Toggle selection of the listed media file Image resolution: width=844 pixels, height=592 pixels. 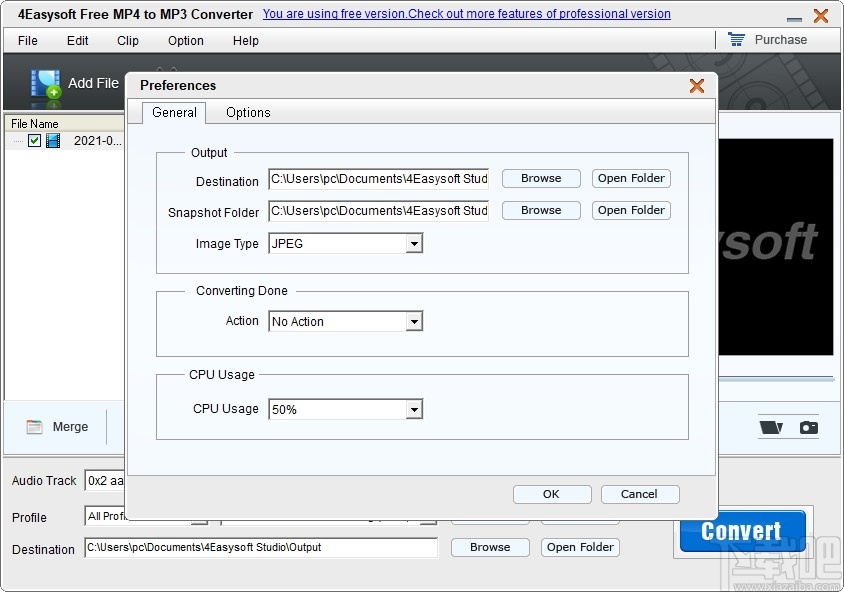point(36,140)
